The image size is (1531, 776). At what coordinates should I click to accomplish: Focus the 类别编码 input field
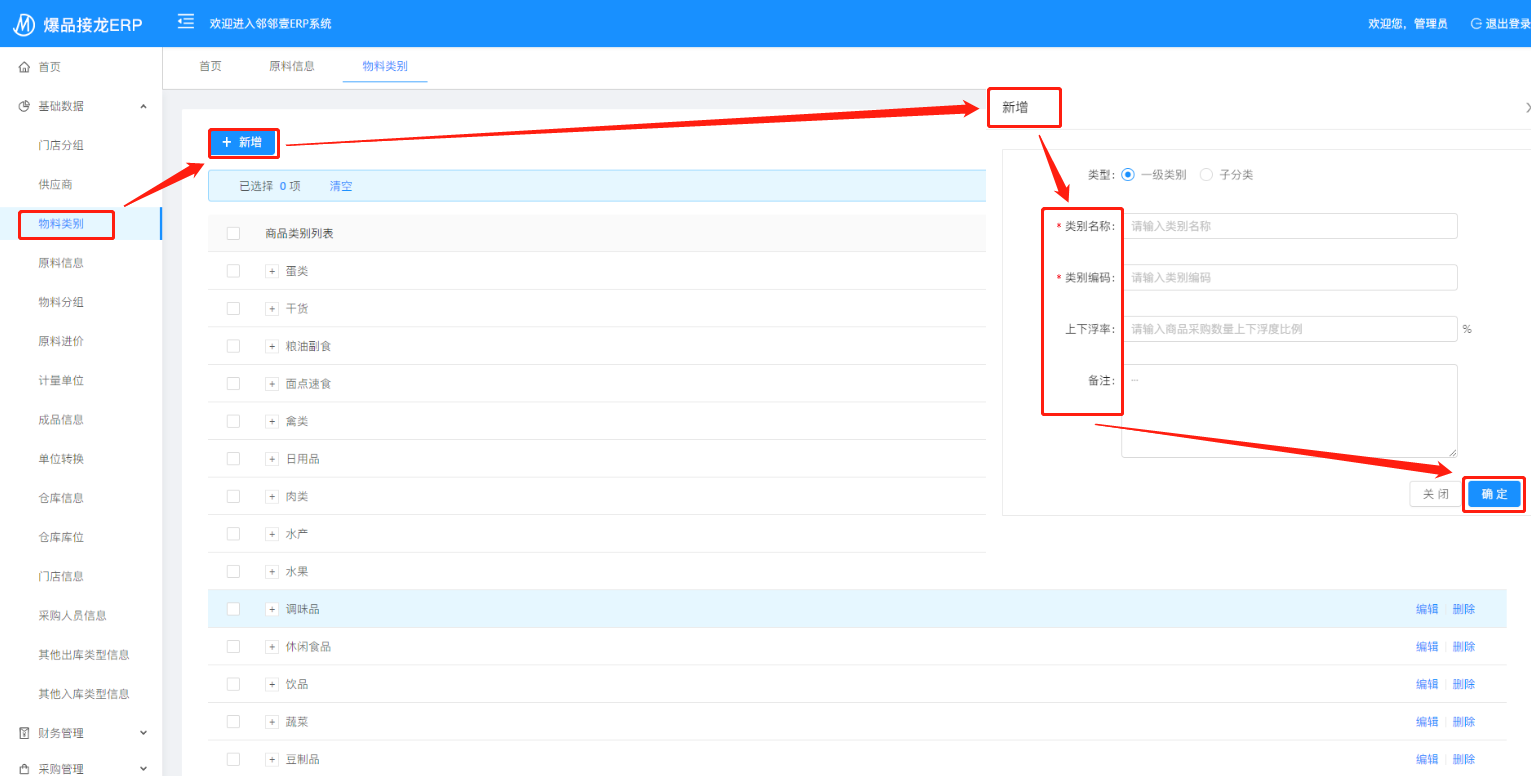(x=1289, y=277)
